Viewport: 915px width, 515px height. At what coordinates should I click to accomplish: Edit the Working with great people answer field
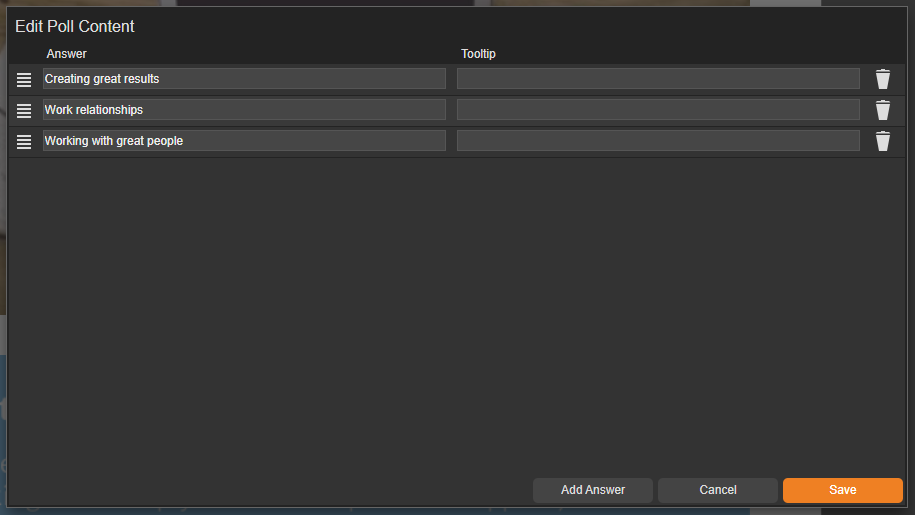coord(244,141)
